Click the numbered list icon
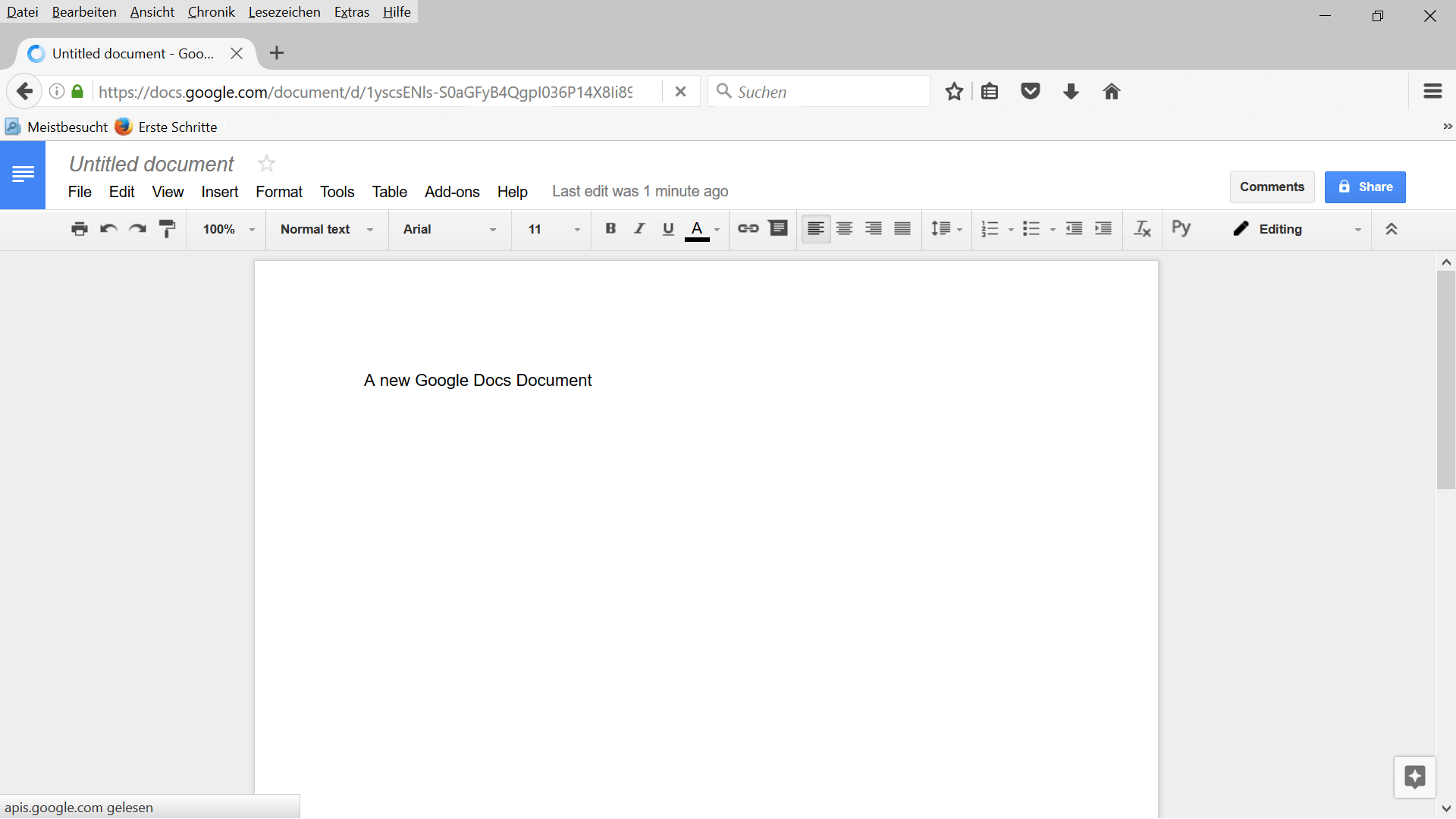Viewport: 1456px width, 819px height. pyautogui.click(x=989, y=229)
